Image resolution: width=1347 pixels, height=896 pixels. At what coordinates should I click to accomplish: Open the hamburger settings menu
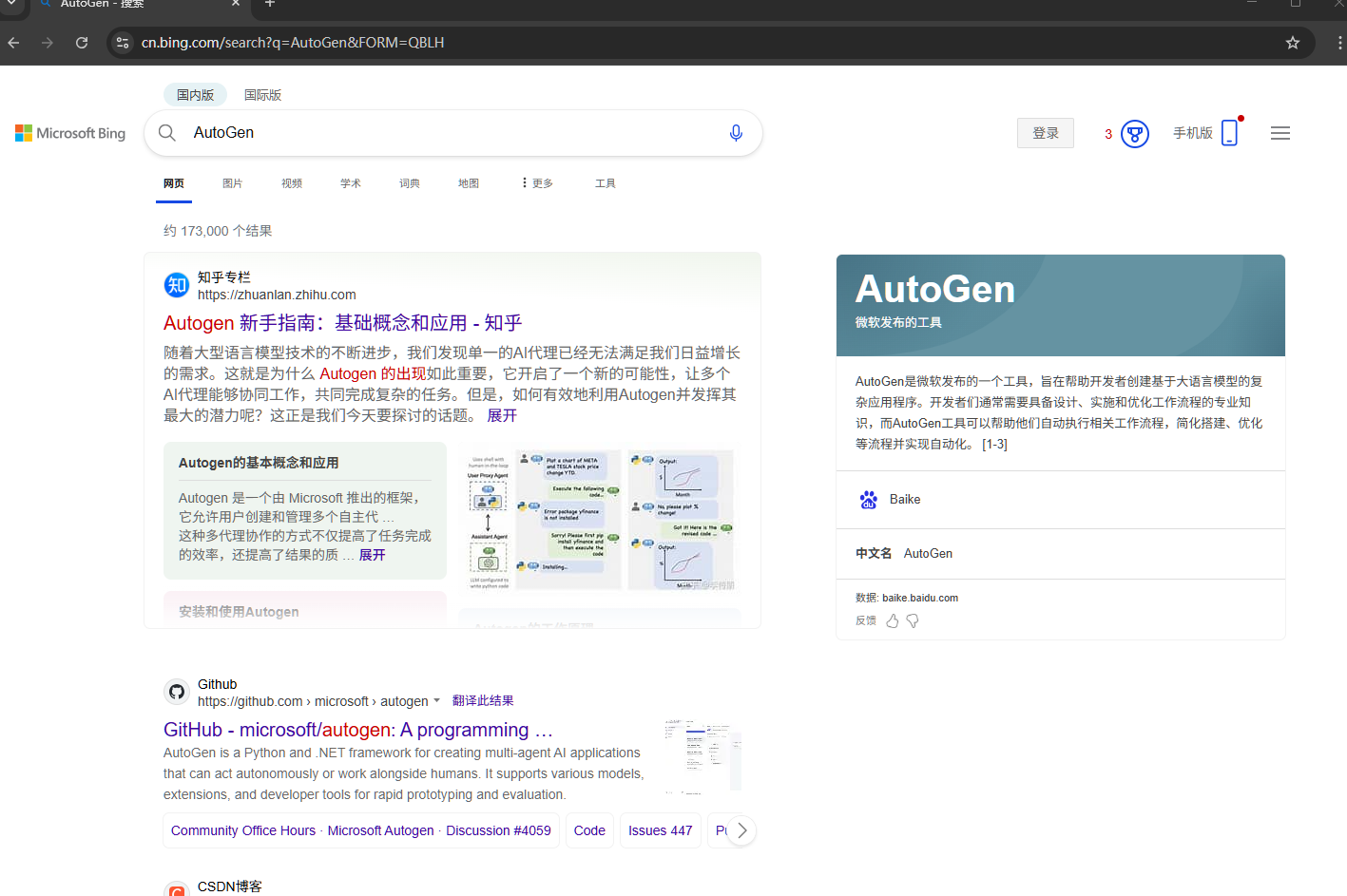coord(1280,133)
